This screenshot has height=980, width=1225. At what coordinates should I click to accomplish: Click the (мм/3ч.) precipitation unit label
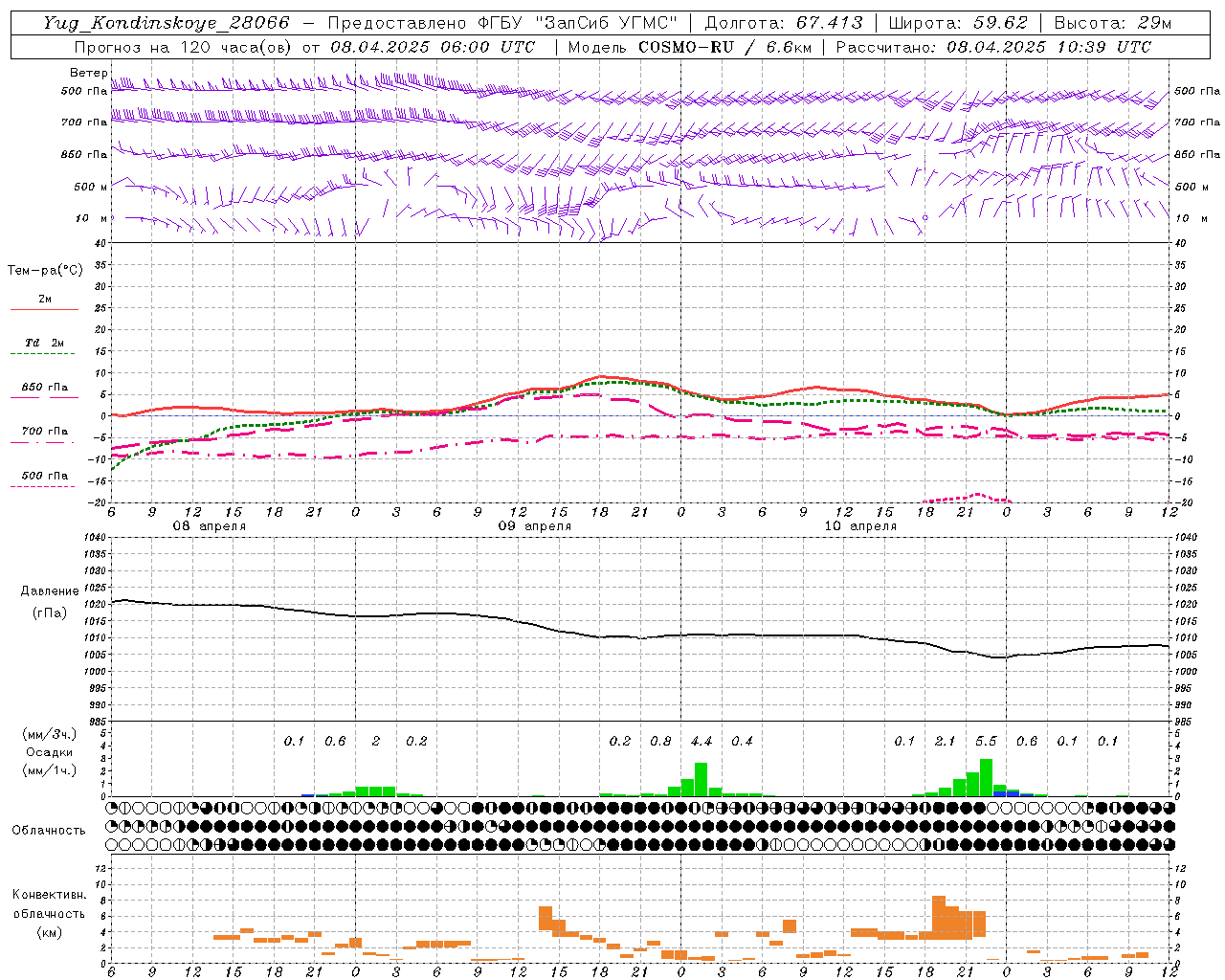(x=50, y=734)
